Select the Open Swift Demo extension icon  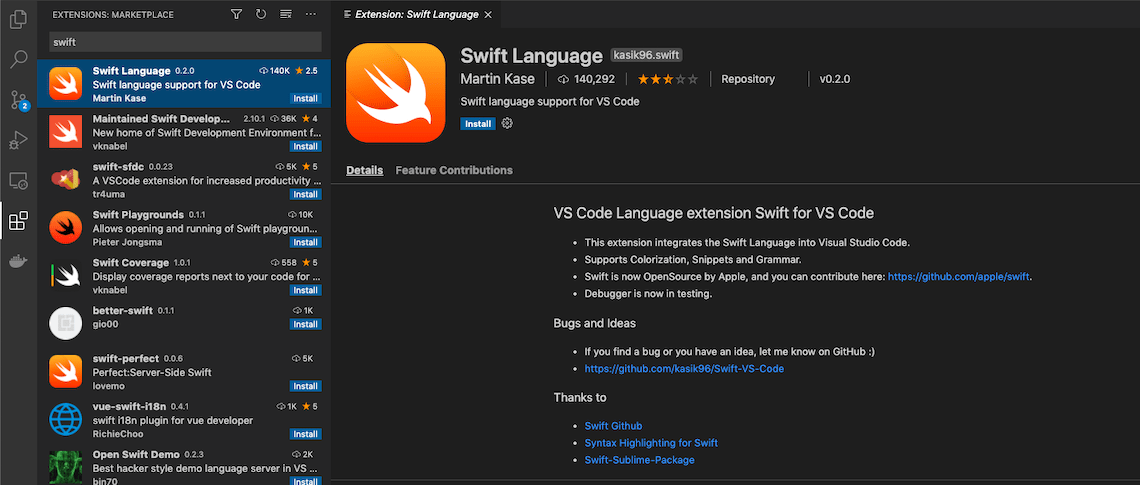pyautogui.click(x=65, y=468)
